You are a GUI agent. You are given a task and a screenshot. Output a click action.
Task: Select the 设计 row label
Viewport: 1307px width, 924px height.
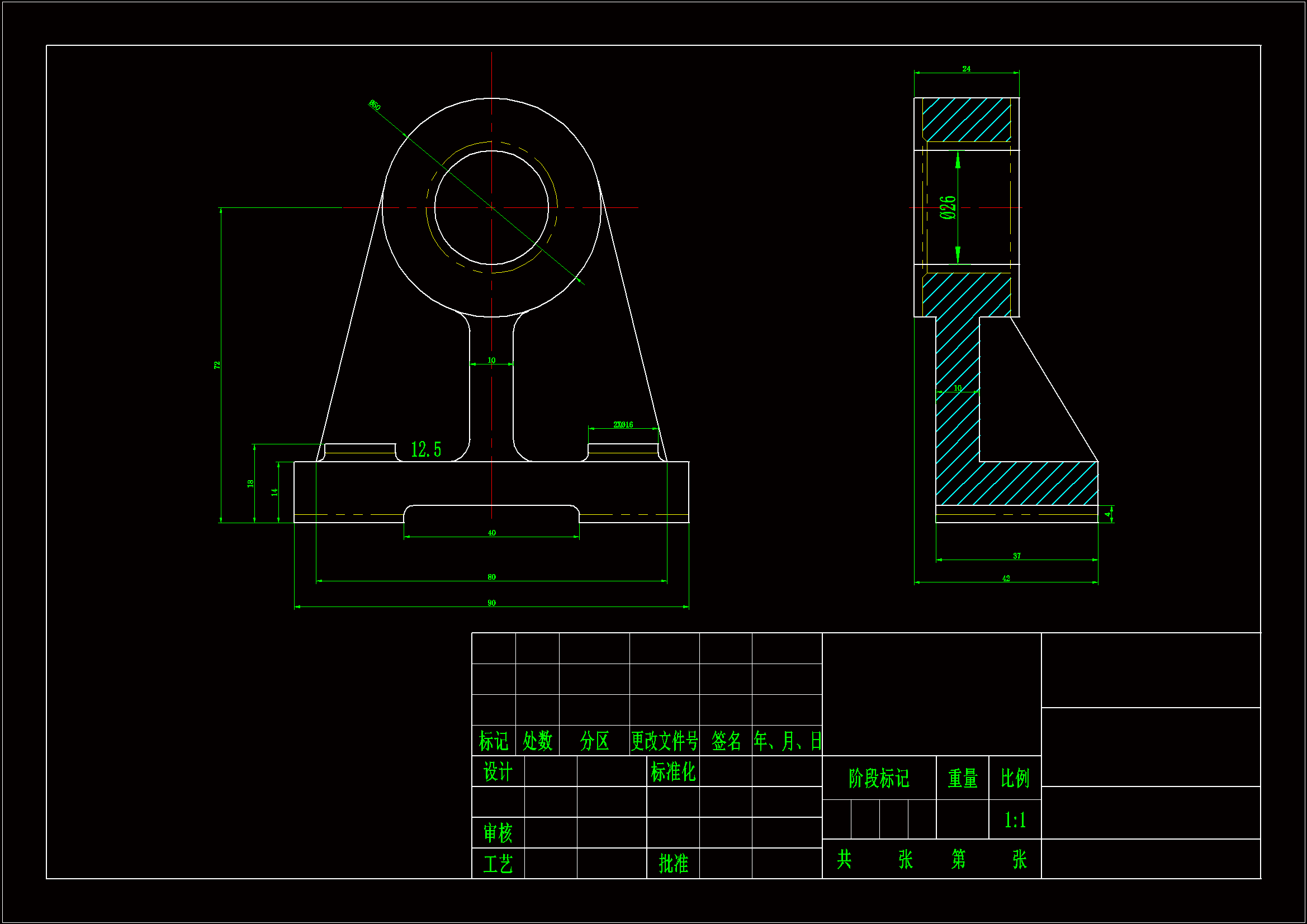click(498, 773)
